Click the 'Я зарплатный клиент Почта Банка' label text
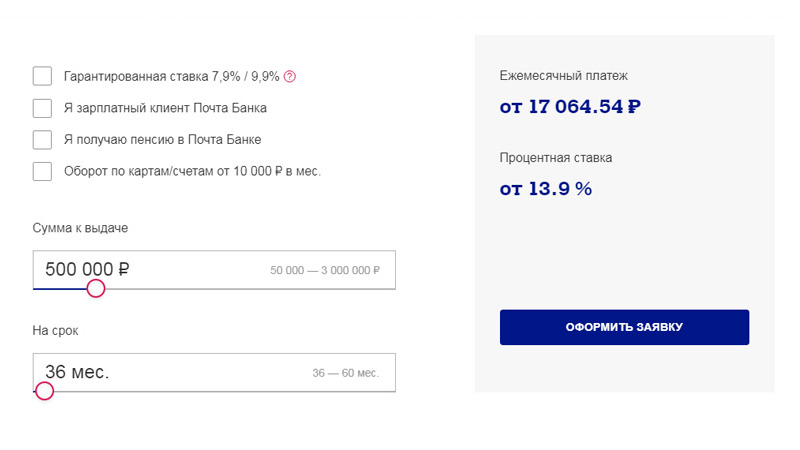The height and width of the screenshot is (450, 800). [x=165, y=108]
